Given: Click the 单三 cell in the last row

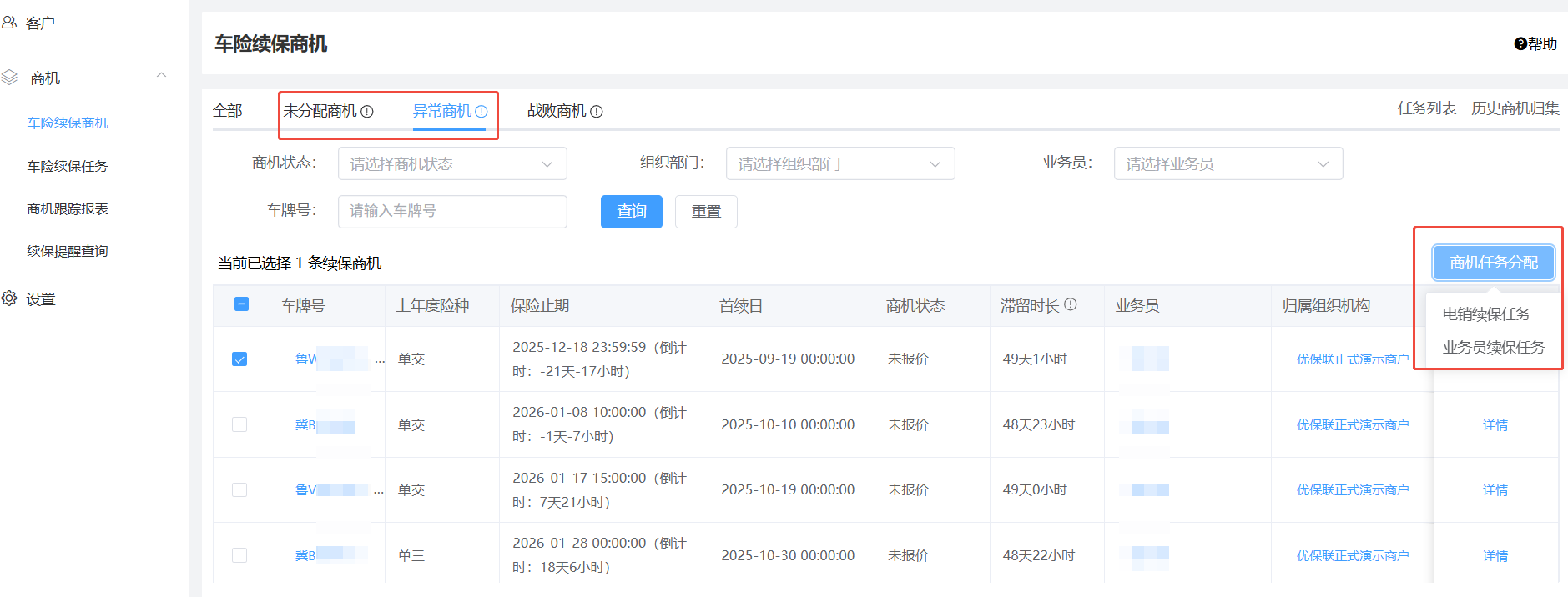Looking at the screenshot, I should click(411, 556).
